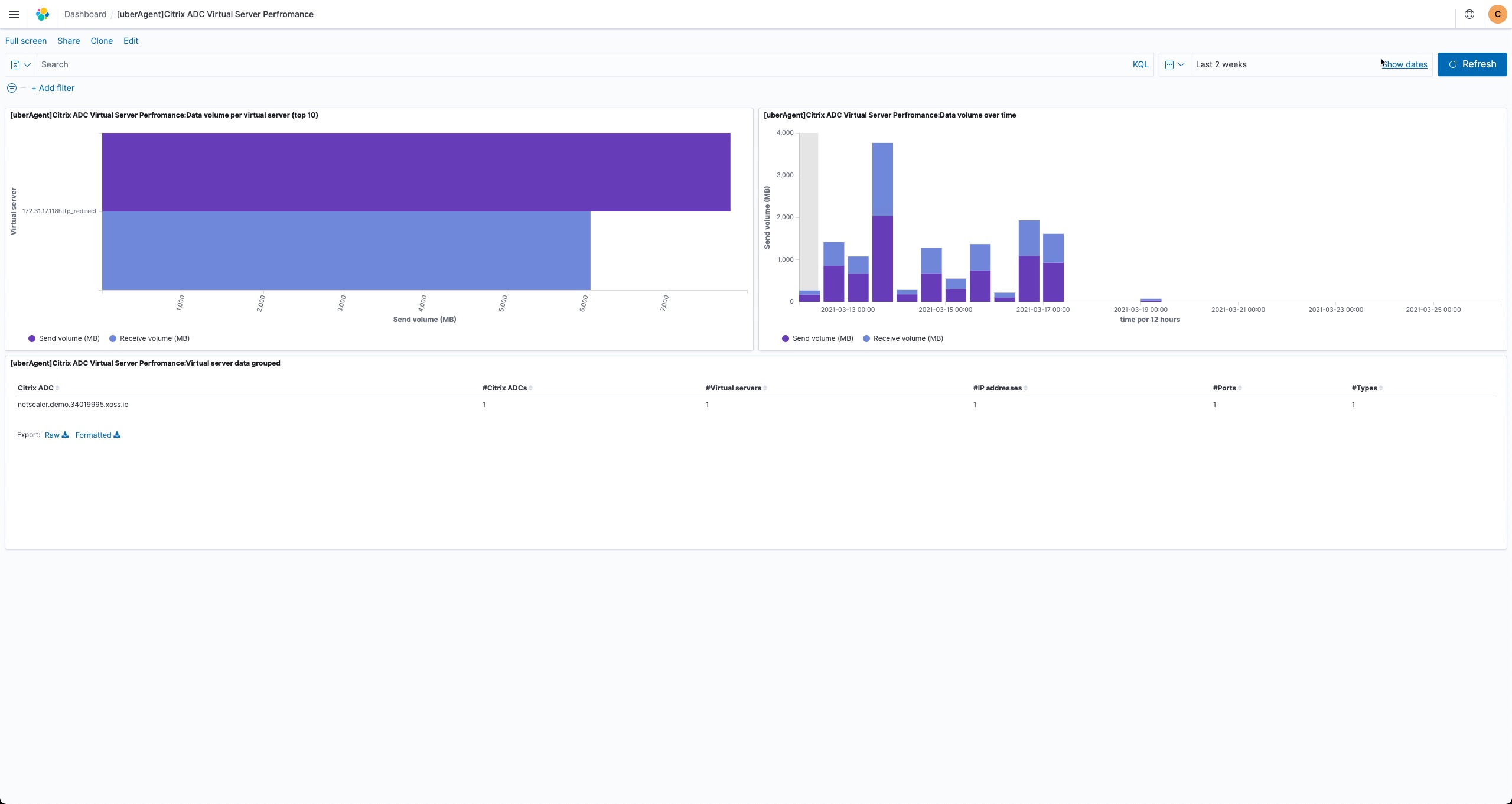This screenshot has height=804, width=1512.
Task: Click the Show dates link
Action: [x=1405, y=64]
